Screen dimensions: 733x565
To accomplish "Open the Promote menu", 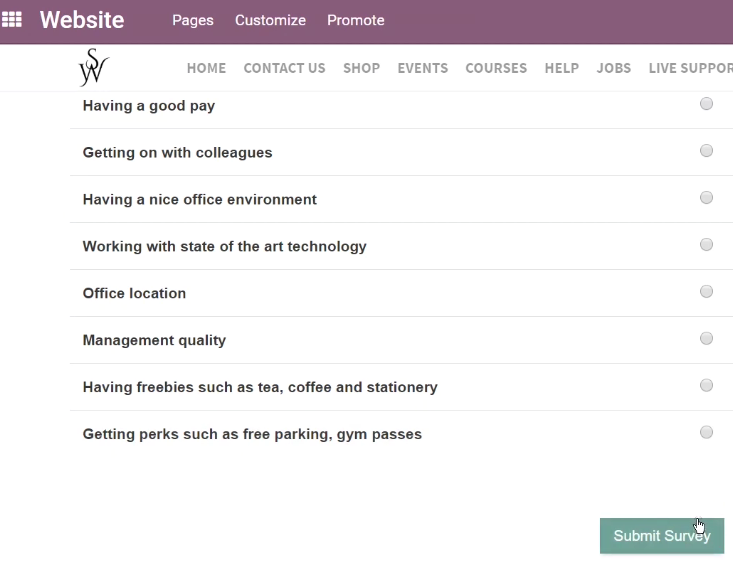I will 356,20.
